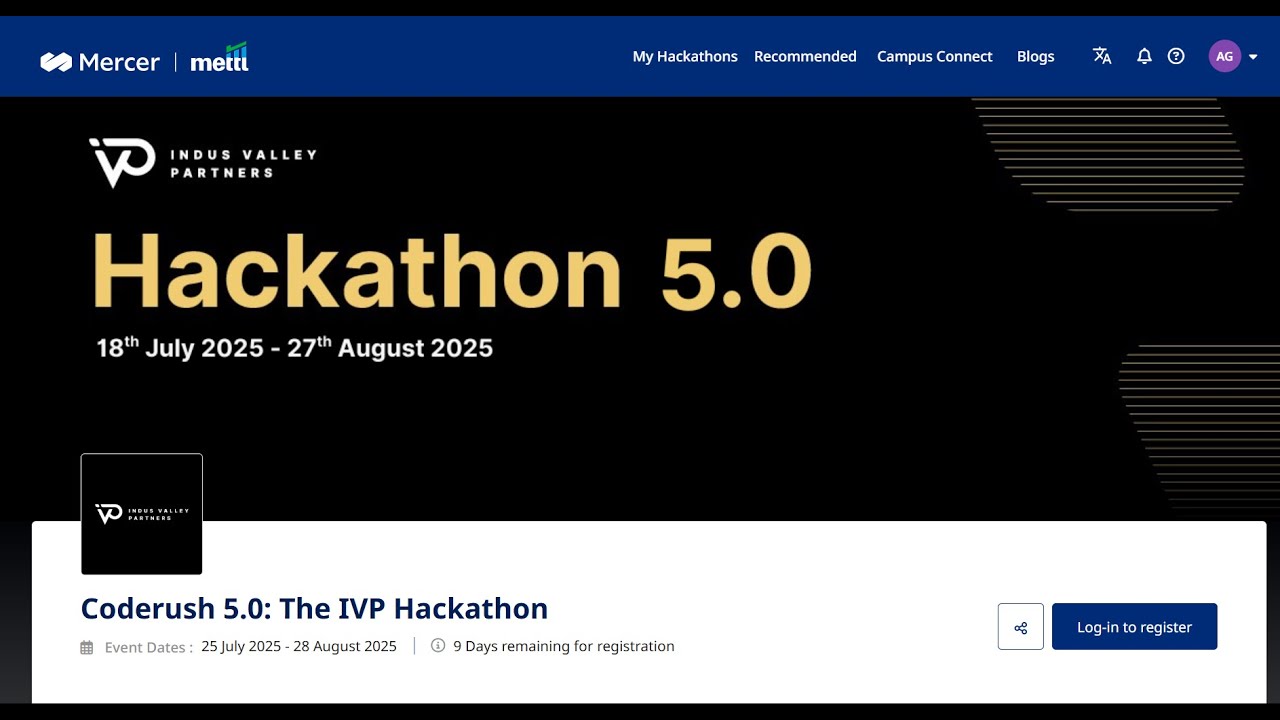Click the Coderush 5.0: The IVP Hackathon title

pyautogui.click(x=314, y=608)
